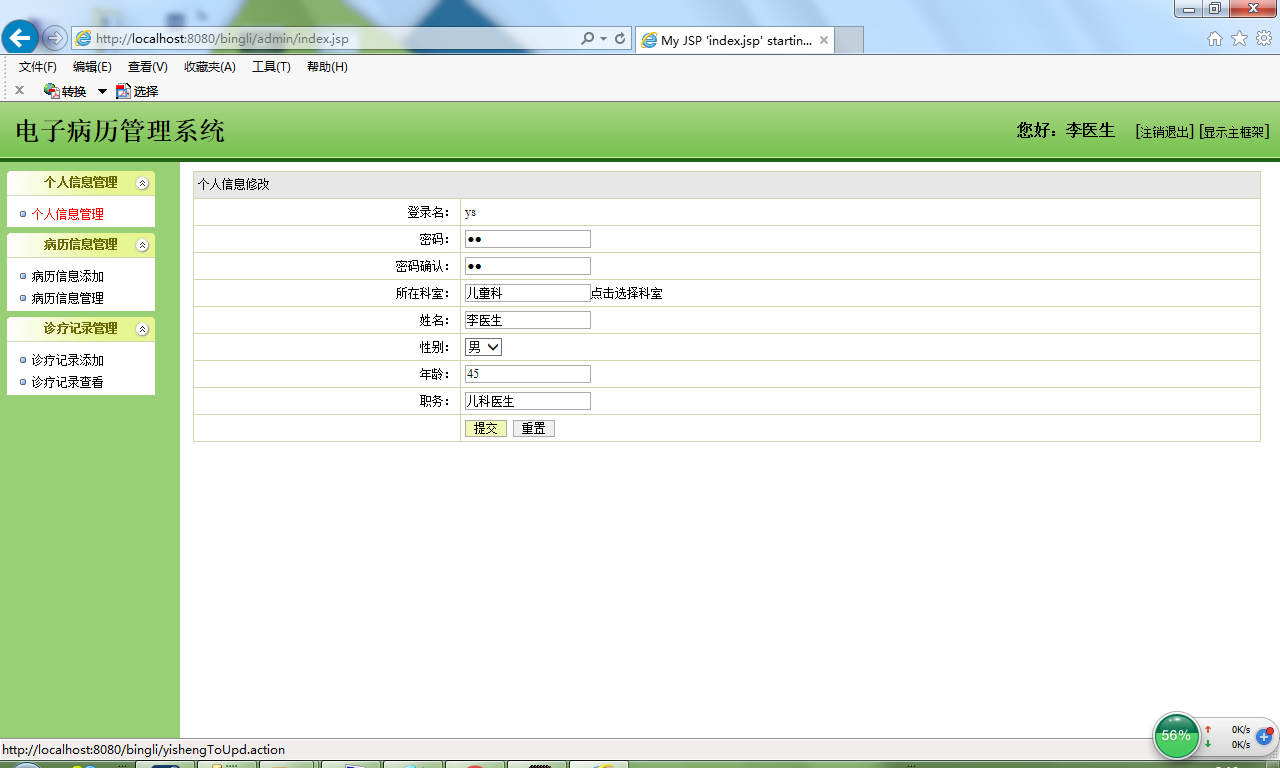Go back with the browser back arrow
The height and width of the screenshot is (768, 1280).
coord(20,38)
